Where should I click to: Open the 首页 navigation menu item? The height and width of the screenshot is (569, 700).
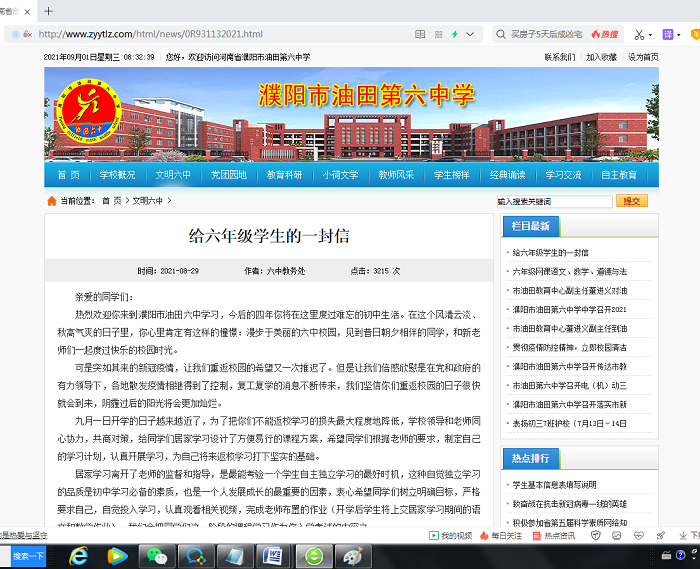point(68,175)
